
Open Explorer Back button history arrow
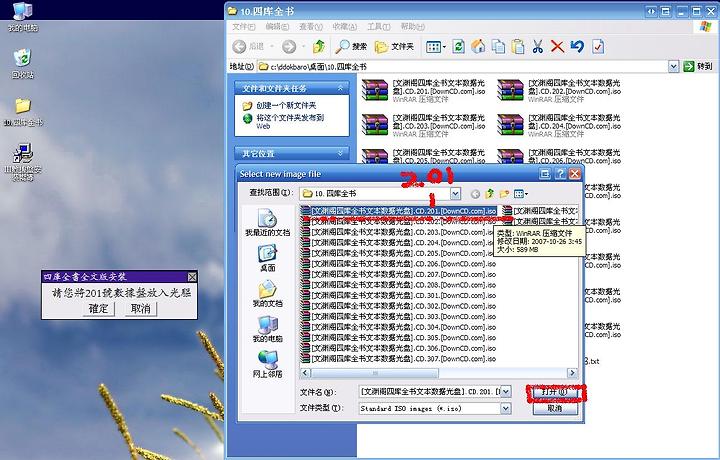pyautogui.click(x=272, y=46)
